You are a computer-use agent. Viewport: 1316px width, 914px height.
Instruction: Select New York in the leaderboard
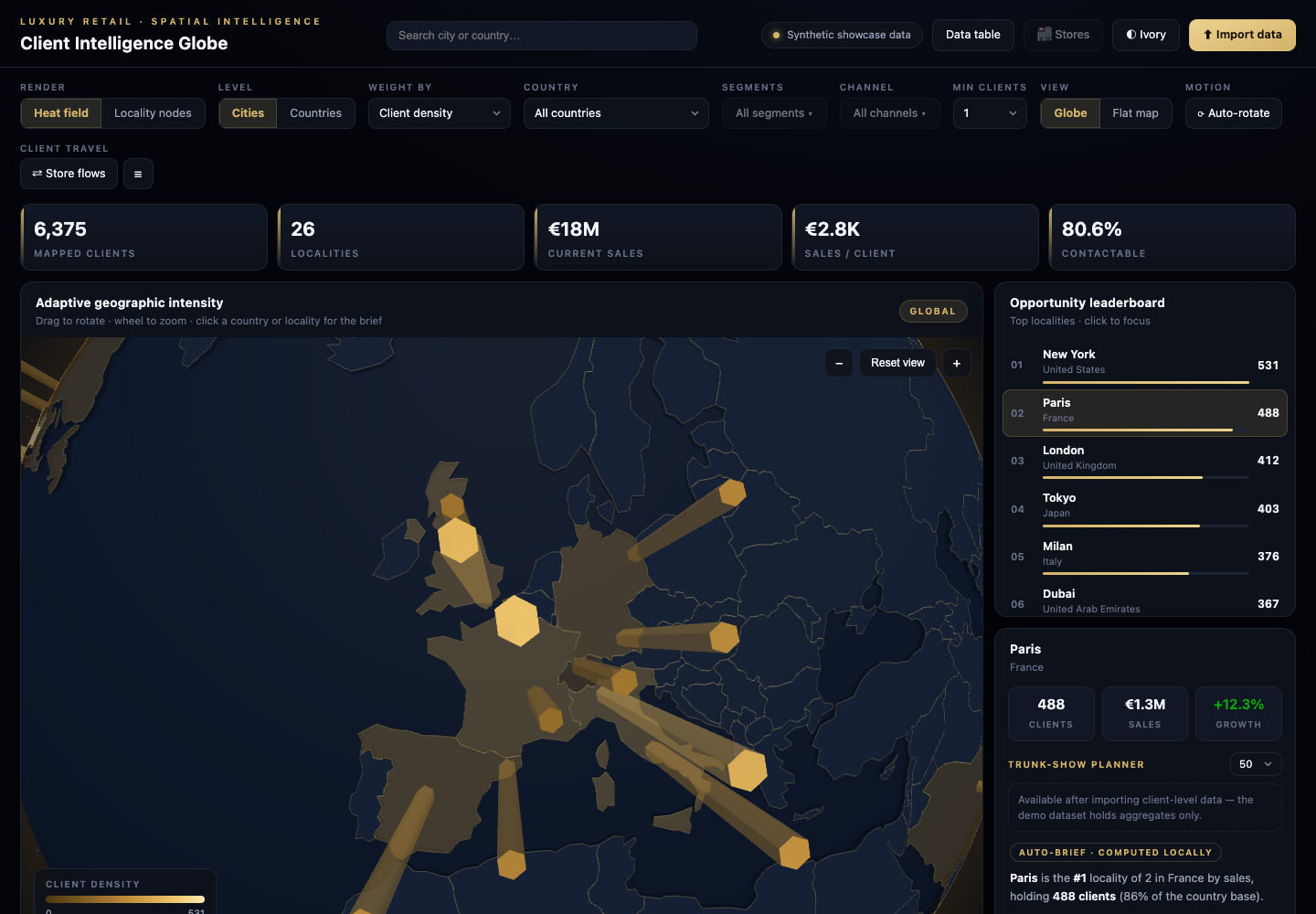coord(1145,365)
